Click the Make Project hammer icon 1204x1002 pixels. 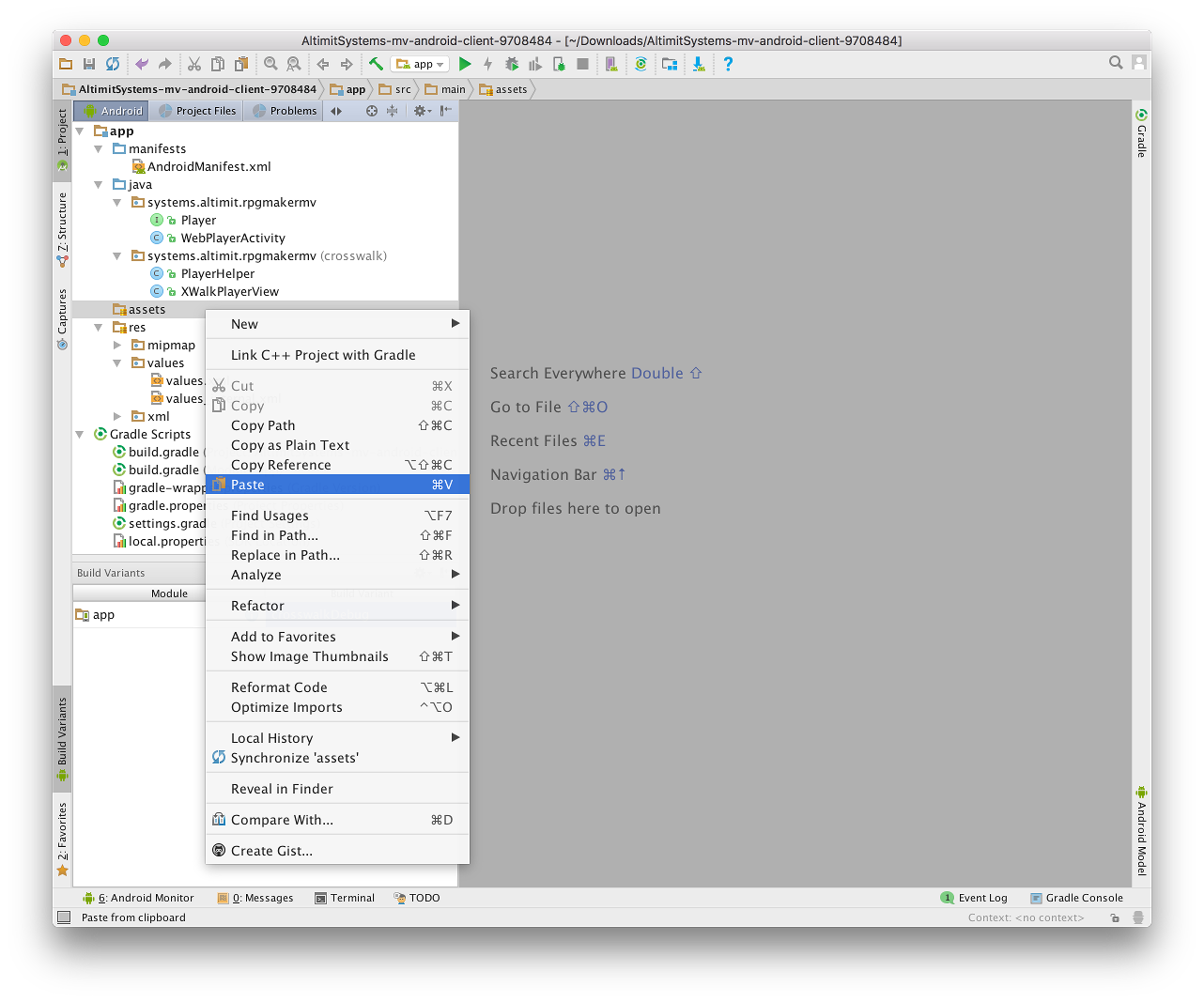point(376,64)
